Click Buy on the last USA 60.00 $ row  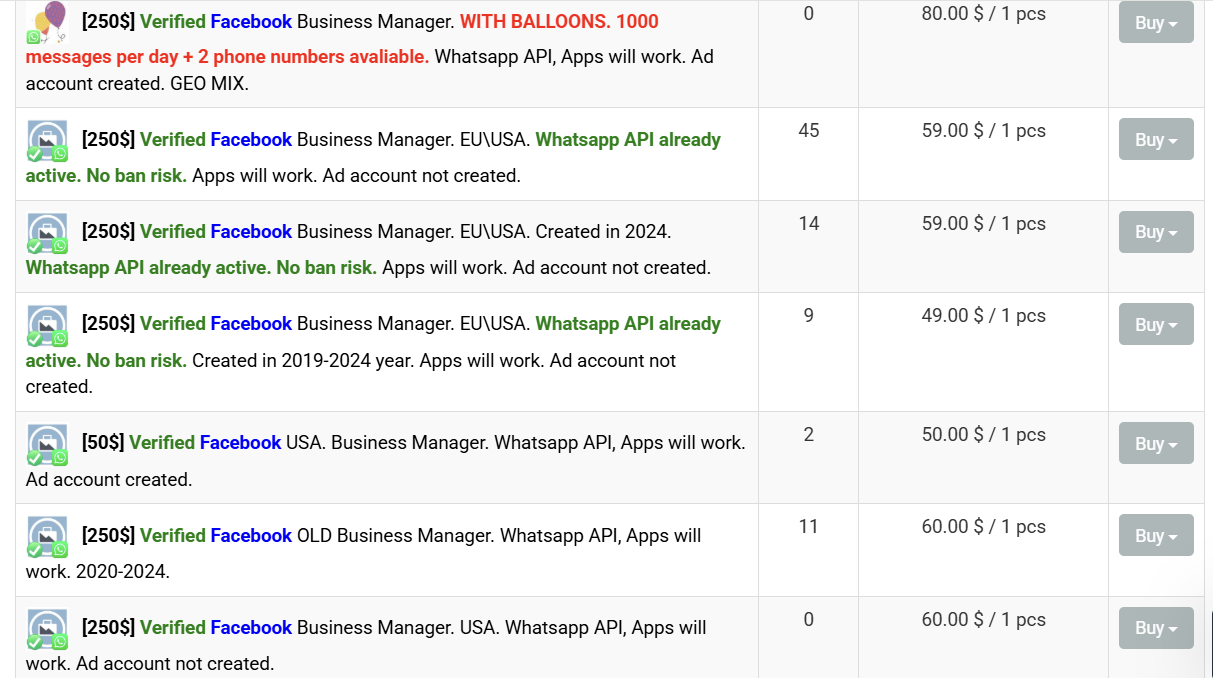(x=1156, y=628)
